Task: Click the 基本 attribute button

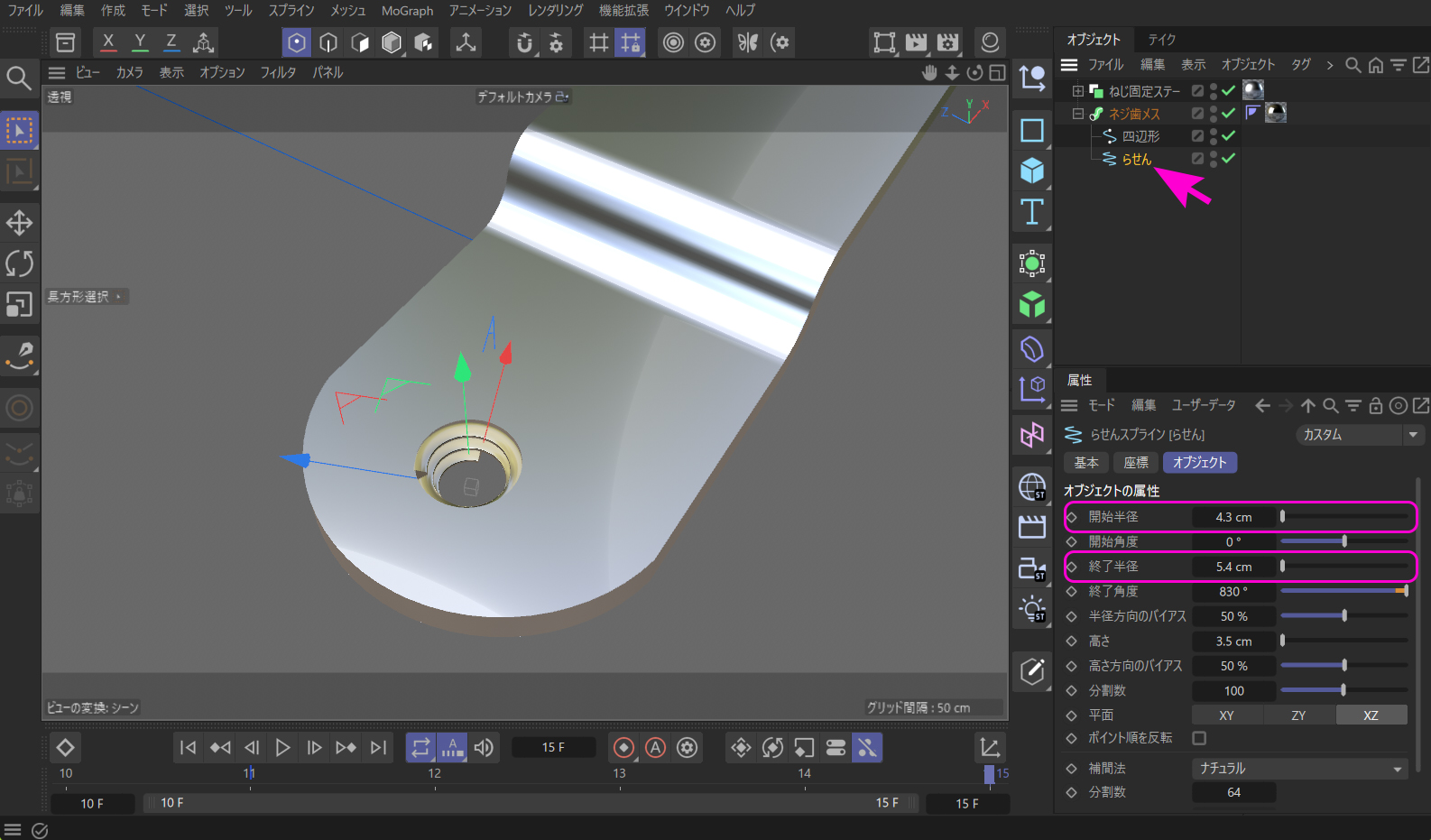Action: (x=1086, y=463)
